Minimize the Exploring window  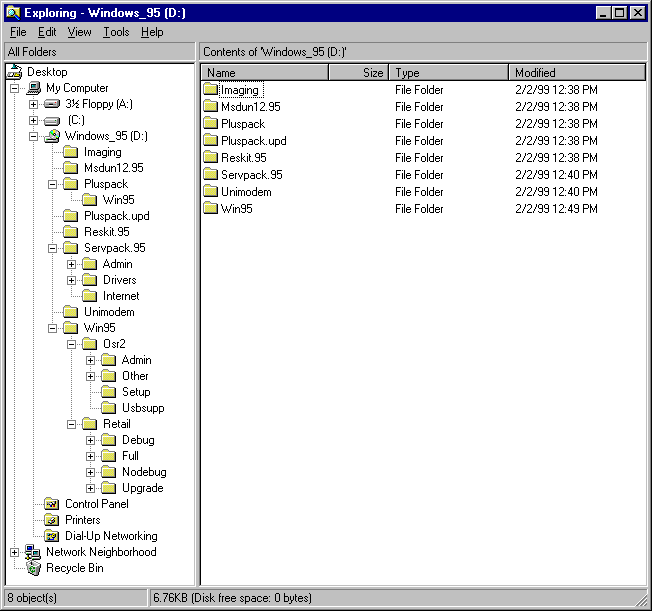click(x=603, y=13)
